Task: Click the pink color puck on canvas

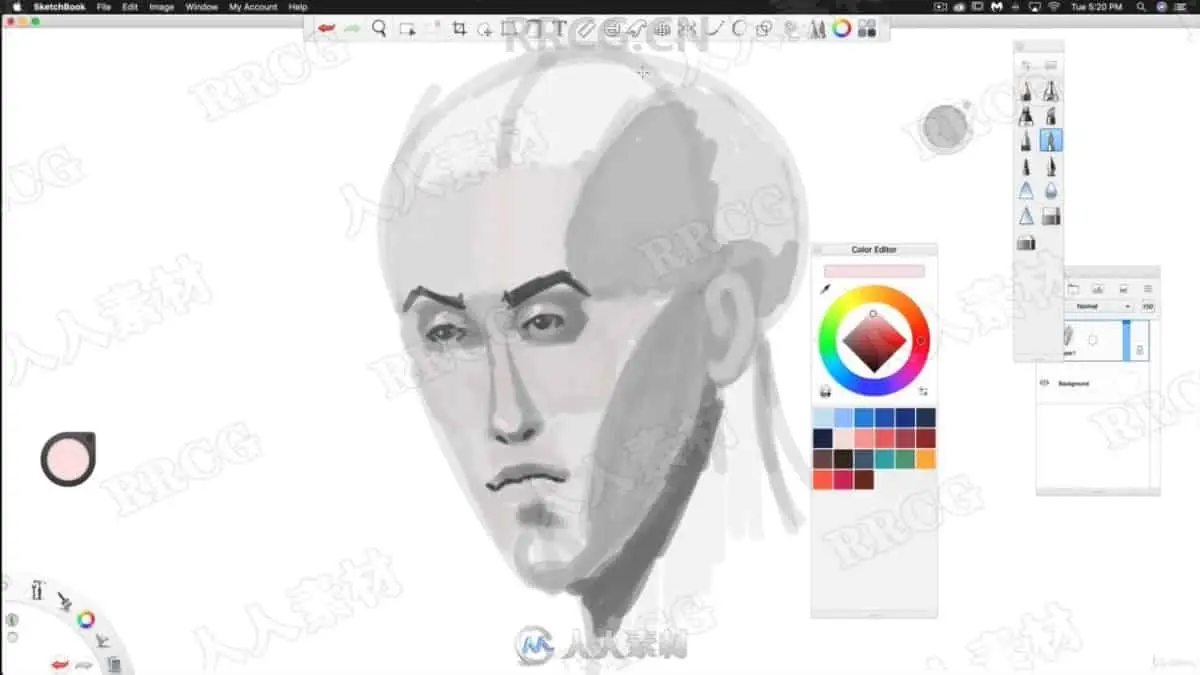Action: [69, 459]
